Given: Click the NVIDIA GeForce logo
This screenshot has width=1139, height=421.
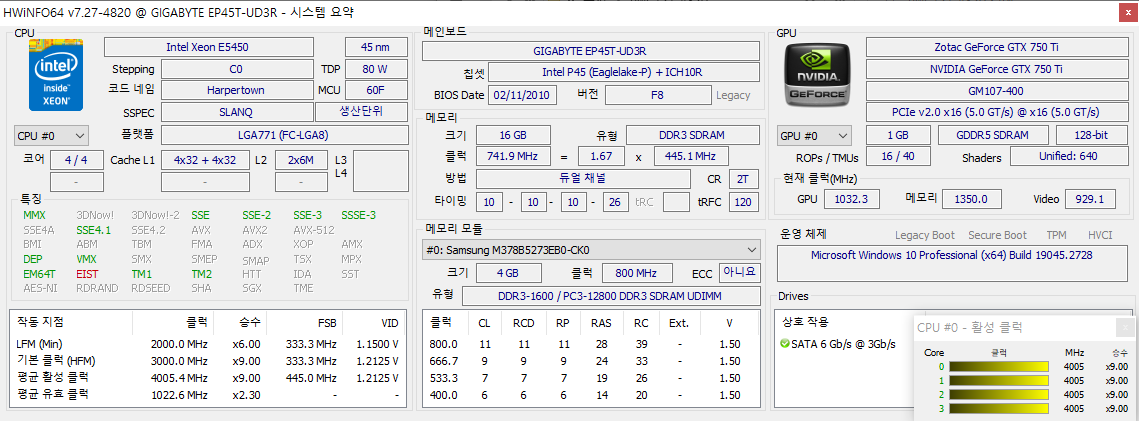Looking at the screenshot, I should (819, 73).
